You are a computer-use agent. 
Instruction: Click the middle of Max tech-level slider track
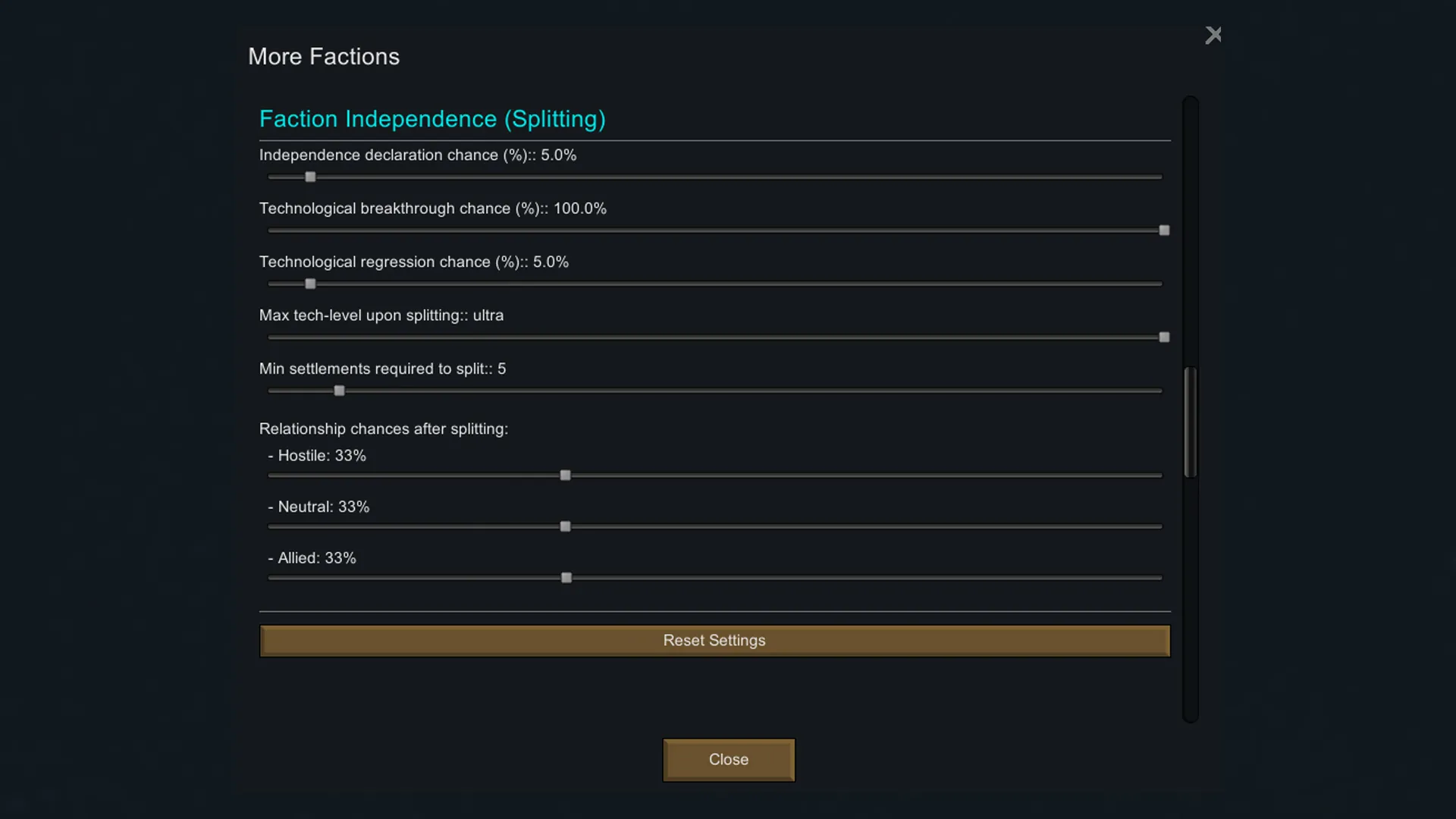(715, 337)
